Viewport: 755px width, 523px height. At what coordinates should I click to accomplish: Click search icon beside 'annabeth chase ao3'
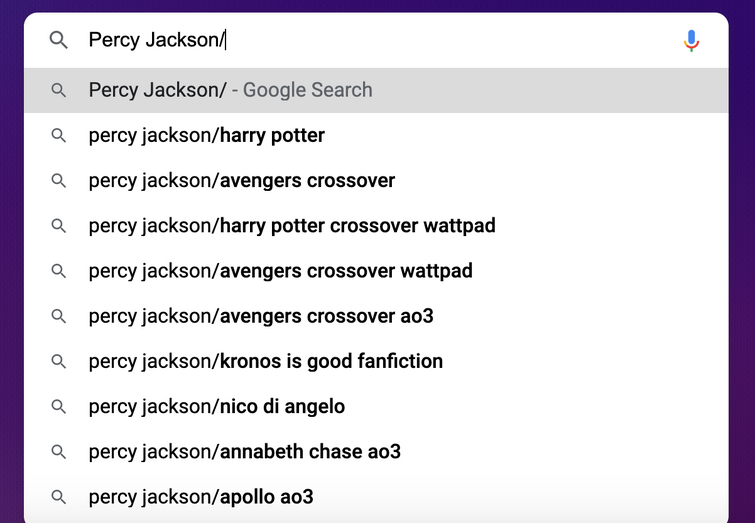point(59,452)
